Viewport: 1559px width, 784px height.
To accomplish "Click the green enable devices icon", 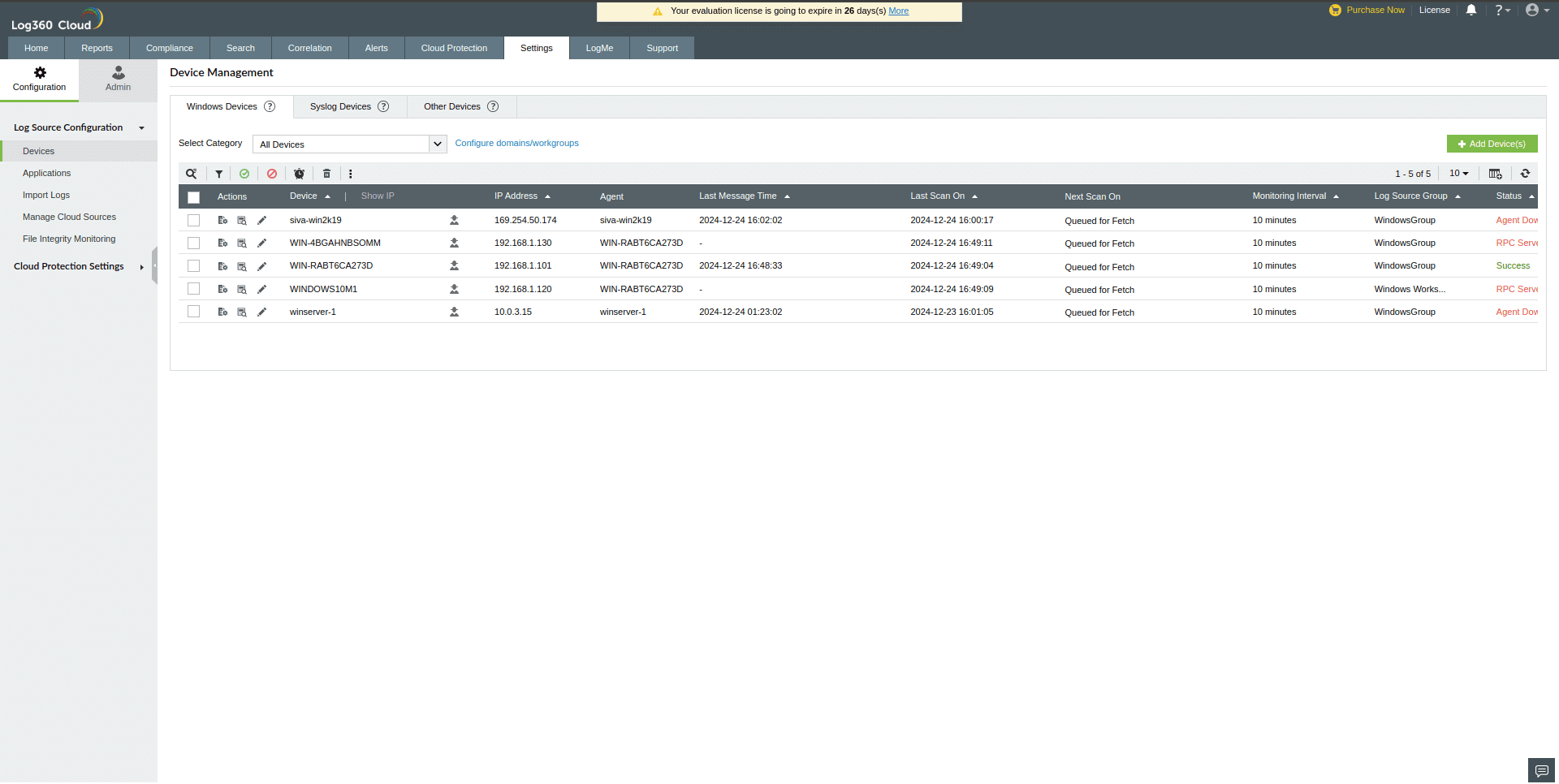I will pos(244,174).
